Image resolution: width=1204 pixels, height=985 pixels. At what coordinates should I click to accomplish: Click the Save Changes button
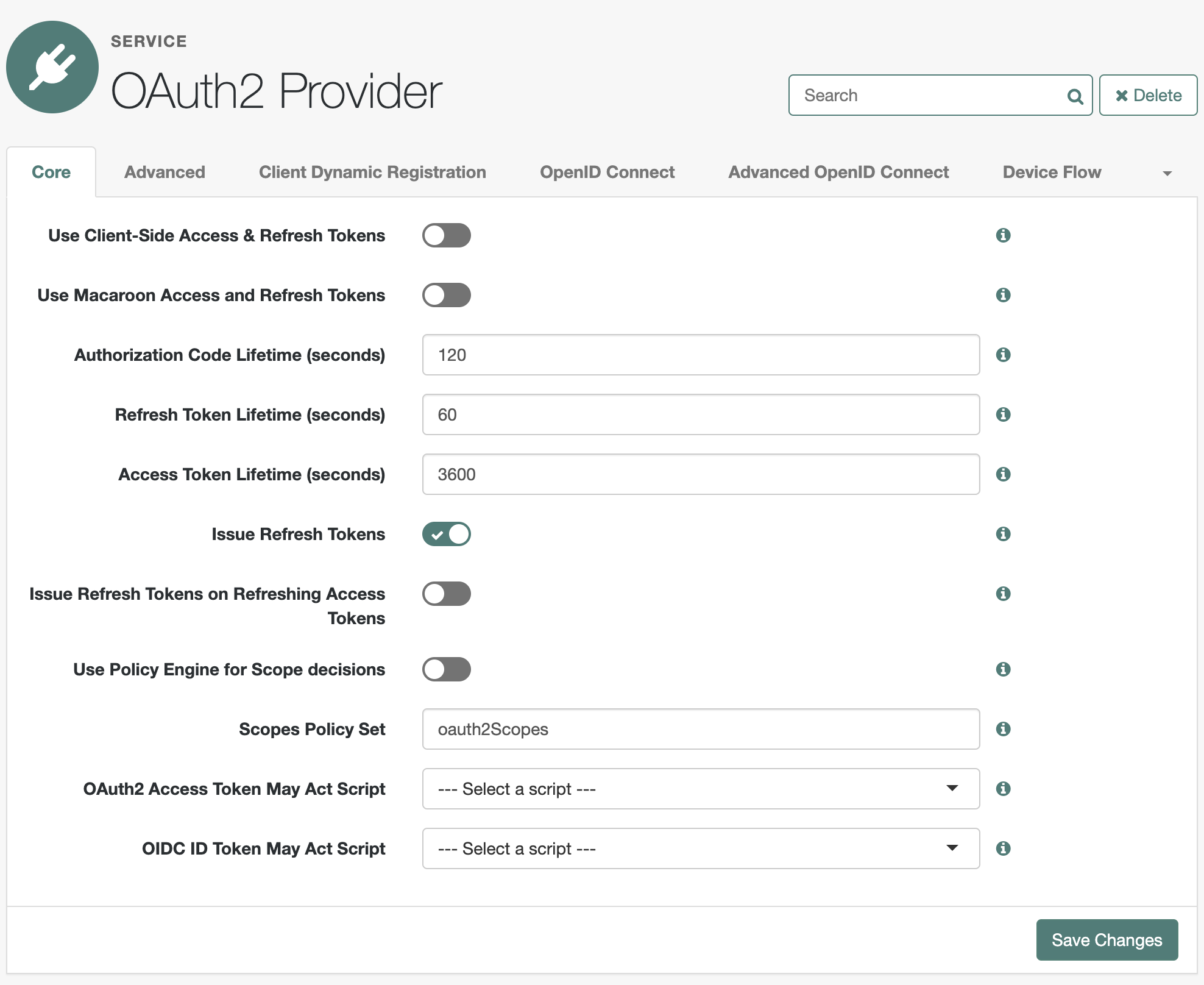coord(1107,939)
